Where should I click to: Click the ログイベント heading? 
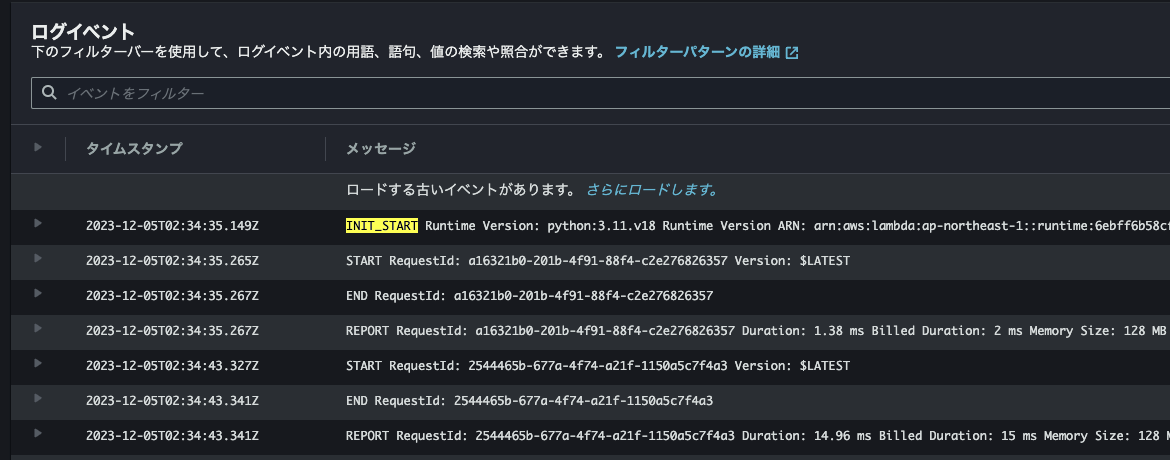[83, 31]
